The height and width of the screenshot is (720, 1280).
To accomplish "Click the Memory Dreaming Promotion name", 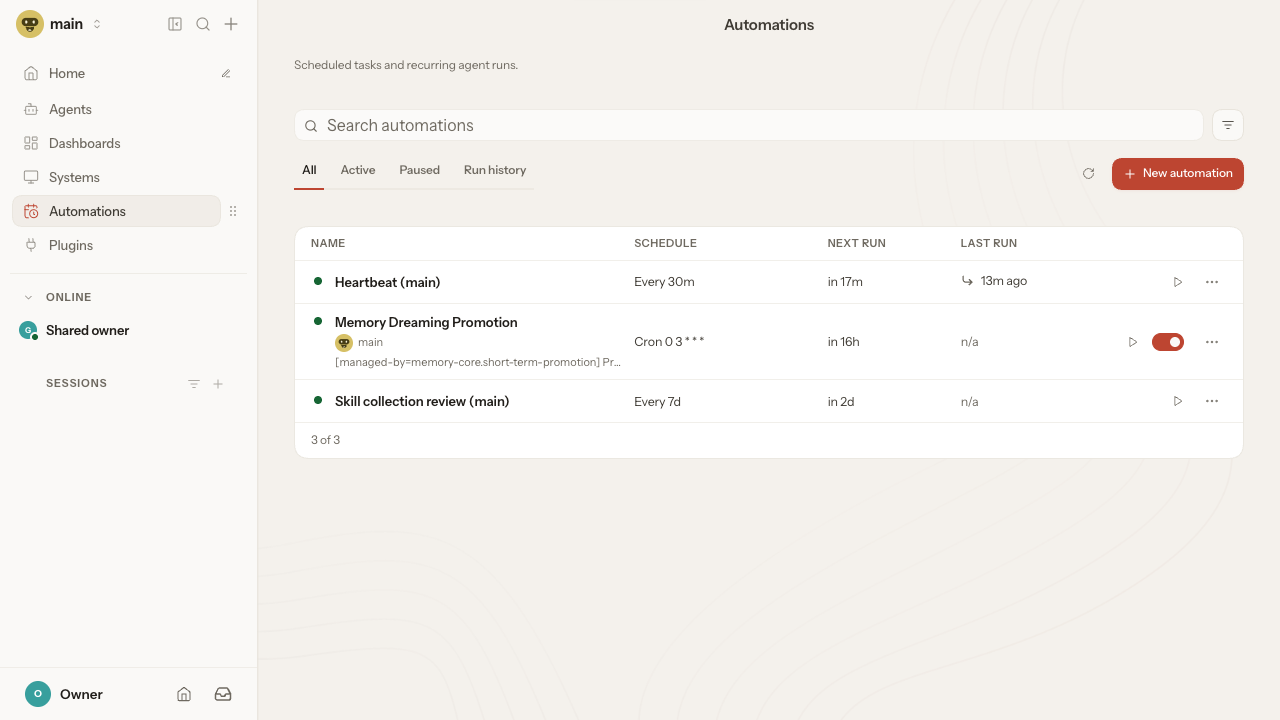I will (x=426, y=322).
